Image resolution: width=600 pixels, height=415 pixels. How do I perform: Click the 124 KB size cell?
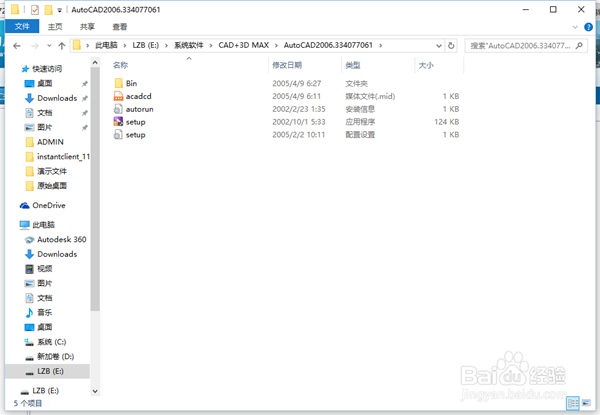(x=446, y=122)
